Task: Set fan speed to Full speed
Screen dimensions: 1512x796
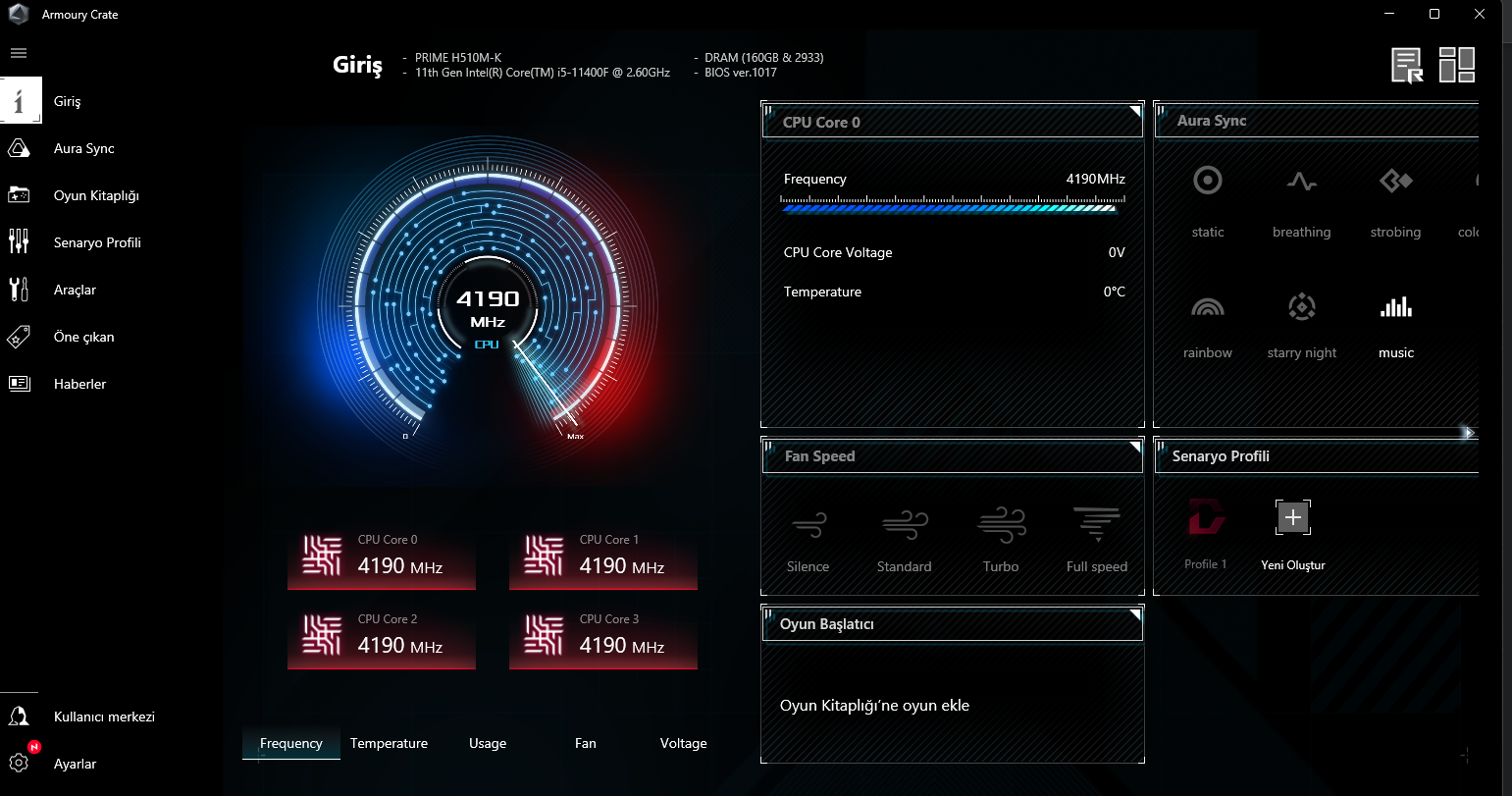Action: 1097,540
